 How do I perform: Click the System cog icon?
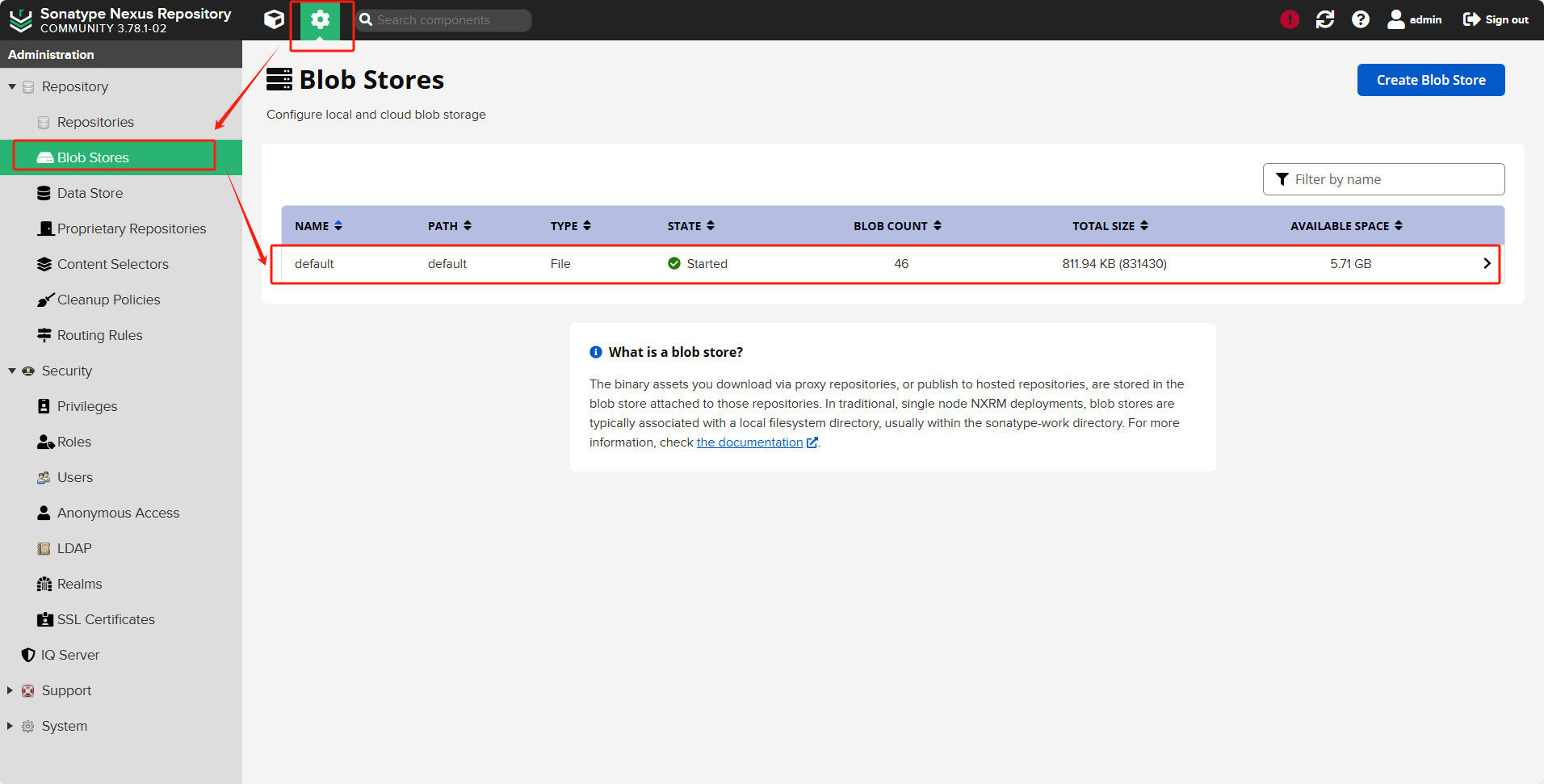28,726
